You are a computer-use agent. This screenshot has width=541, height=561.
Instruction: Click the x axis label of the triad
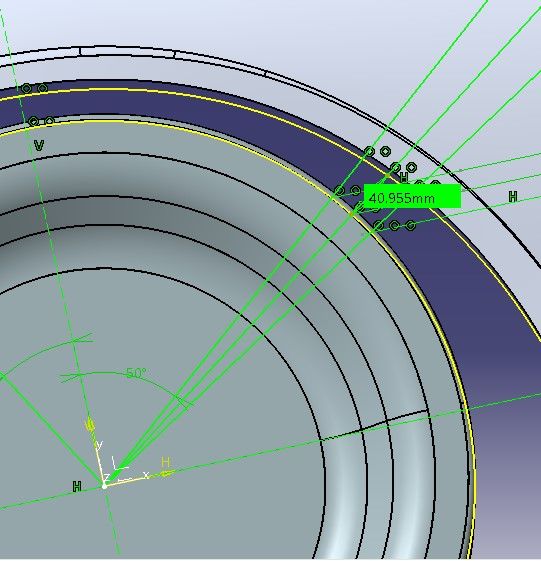click(146, 475)
